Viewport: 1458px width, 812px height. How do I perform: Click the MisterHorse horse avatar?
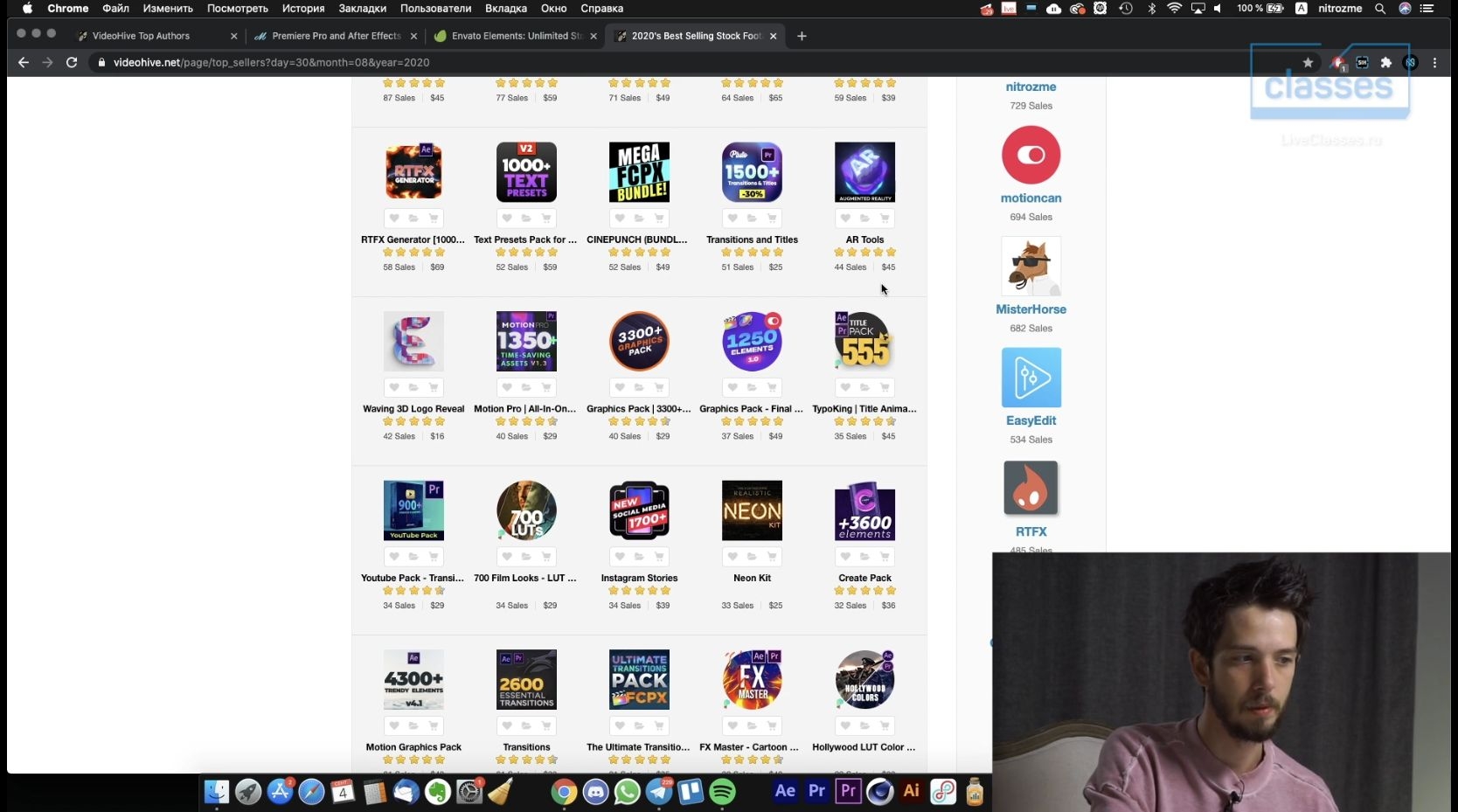1031,266
